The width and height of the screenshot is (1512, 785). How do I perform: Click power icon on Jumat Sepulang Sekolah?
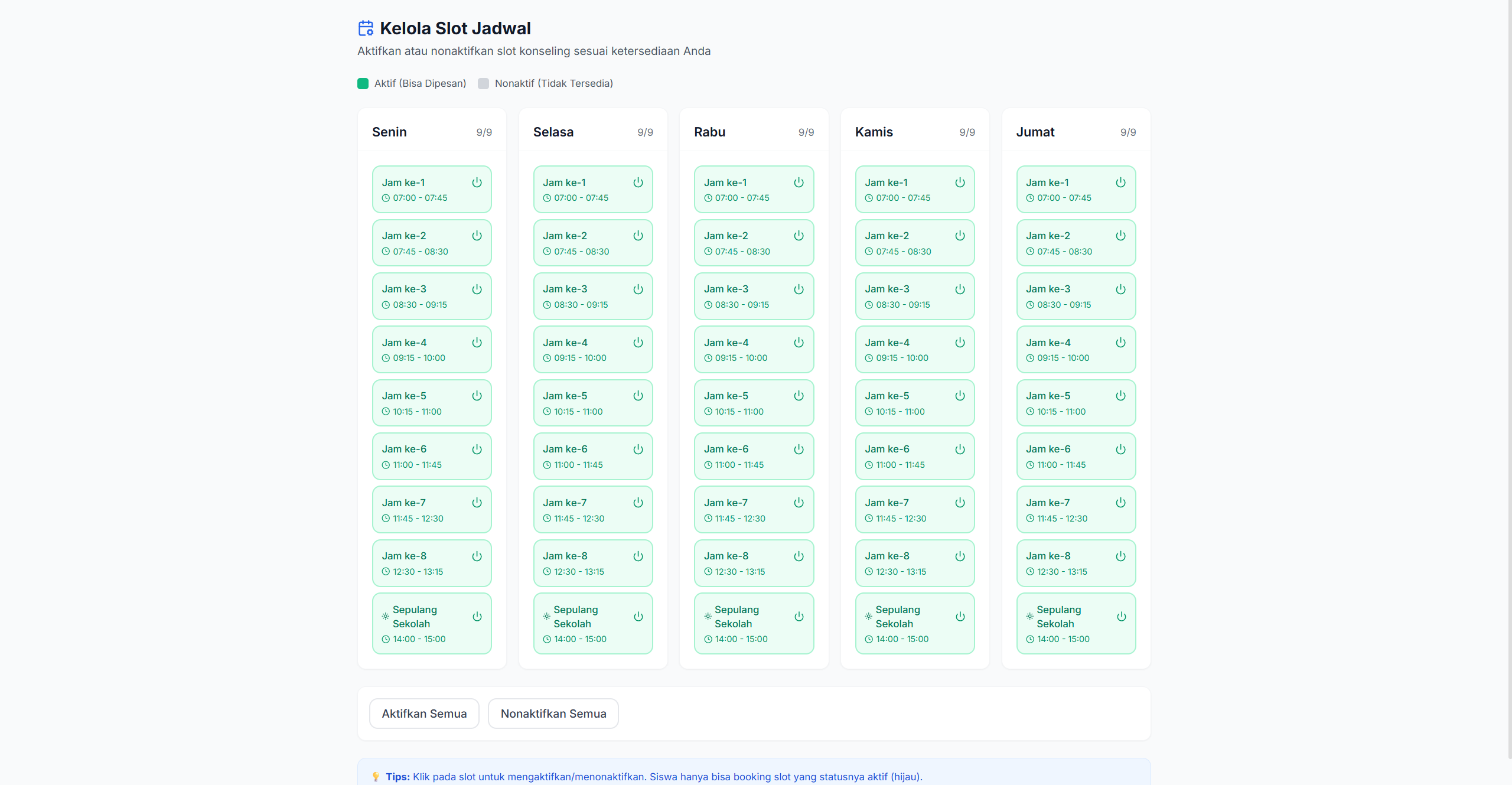click(1121, 617)
